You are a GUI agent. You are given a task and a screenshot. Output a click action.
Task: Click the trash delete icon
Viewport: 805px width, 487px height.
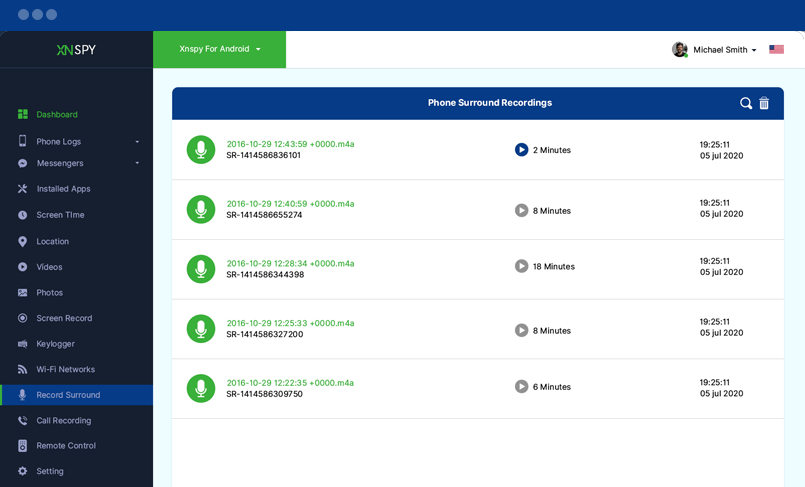[764, 103]
